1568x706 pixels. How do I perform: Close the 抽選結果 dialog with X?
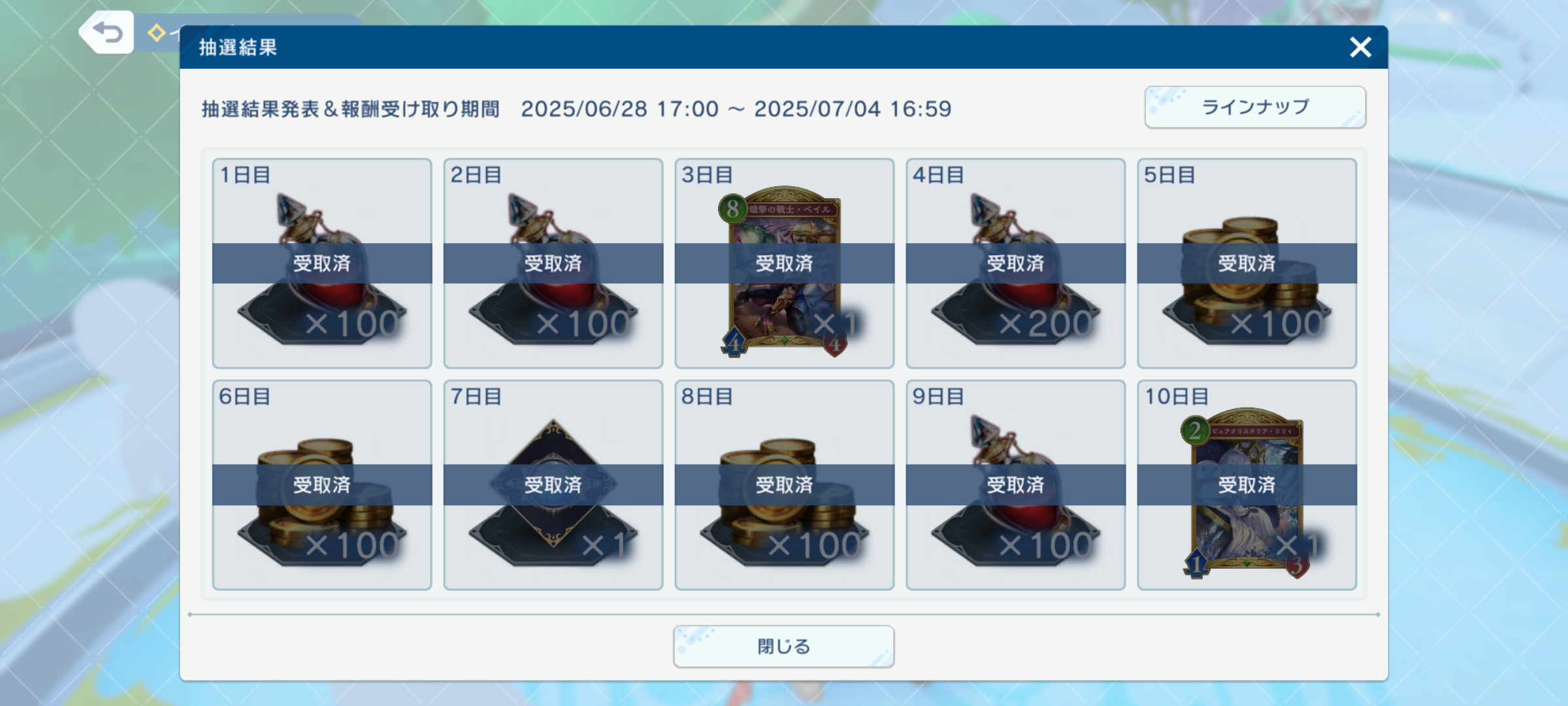tap(1360, 47)
